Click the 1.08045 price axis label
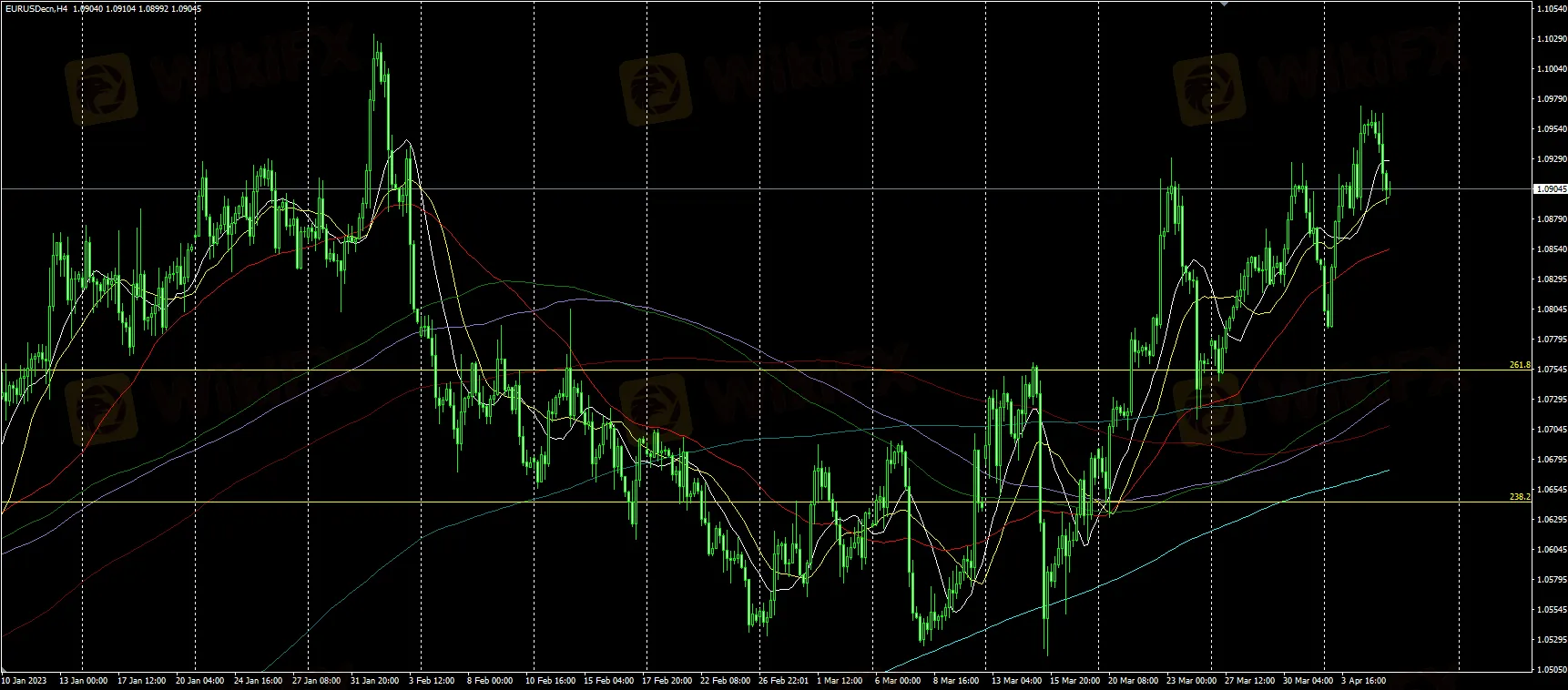Viewport: 1568px width, 690px height. point(1550,309)
